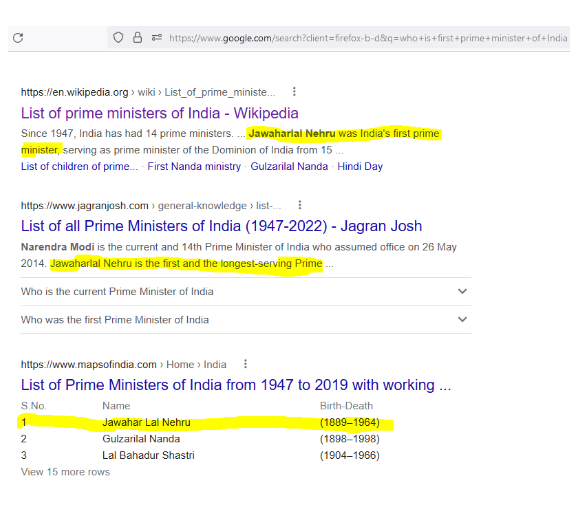Open three-dot menu beside Wikipedia result

click(x=294, y=92)
